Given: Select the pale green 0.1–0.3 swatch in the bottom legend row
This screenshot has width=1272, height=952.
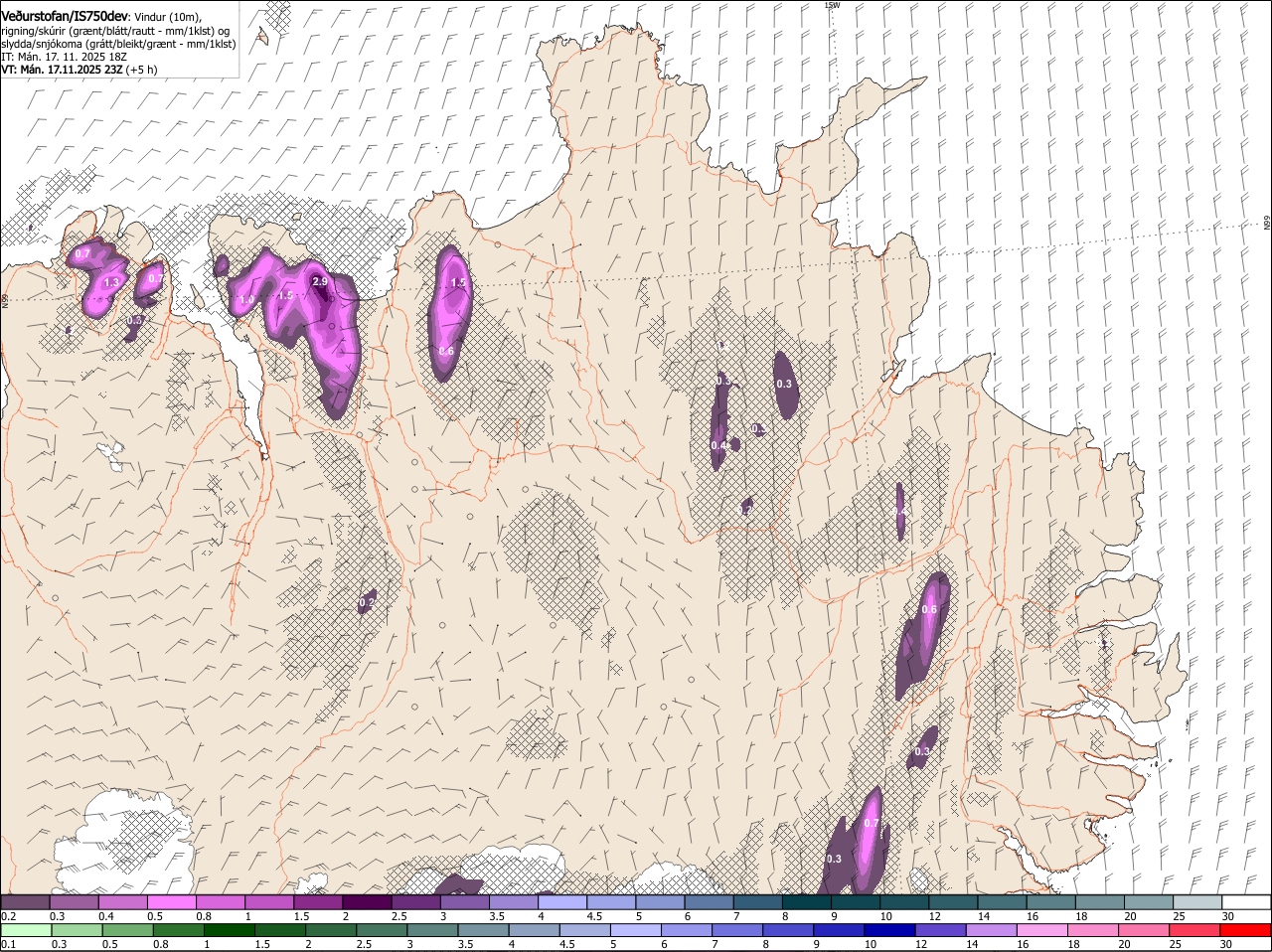Looking at the screenshot, I should pyautogui.click(x=27, y=930).
